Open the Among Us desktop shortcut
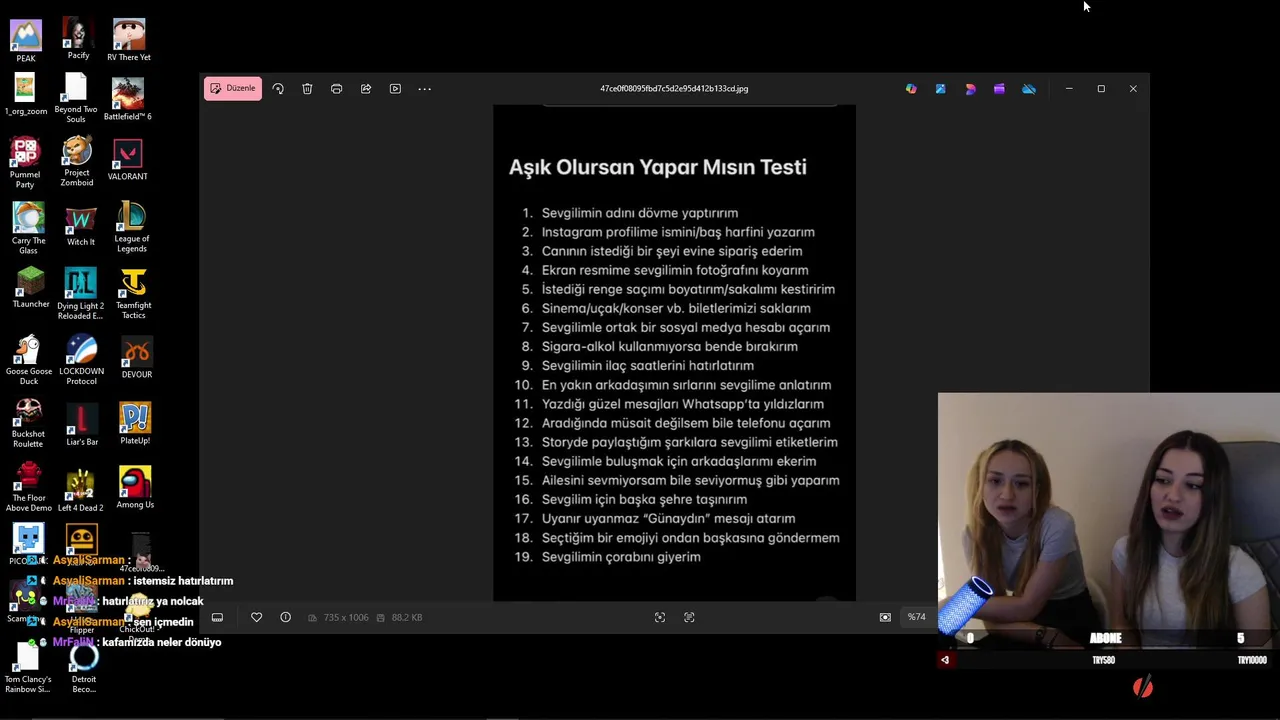 coord(135,488)
